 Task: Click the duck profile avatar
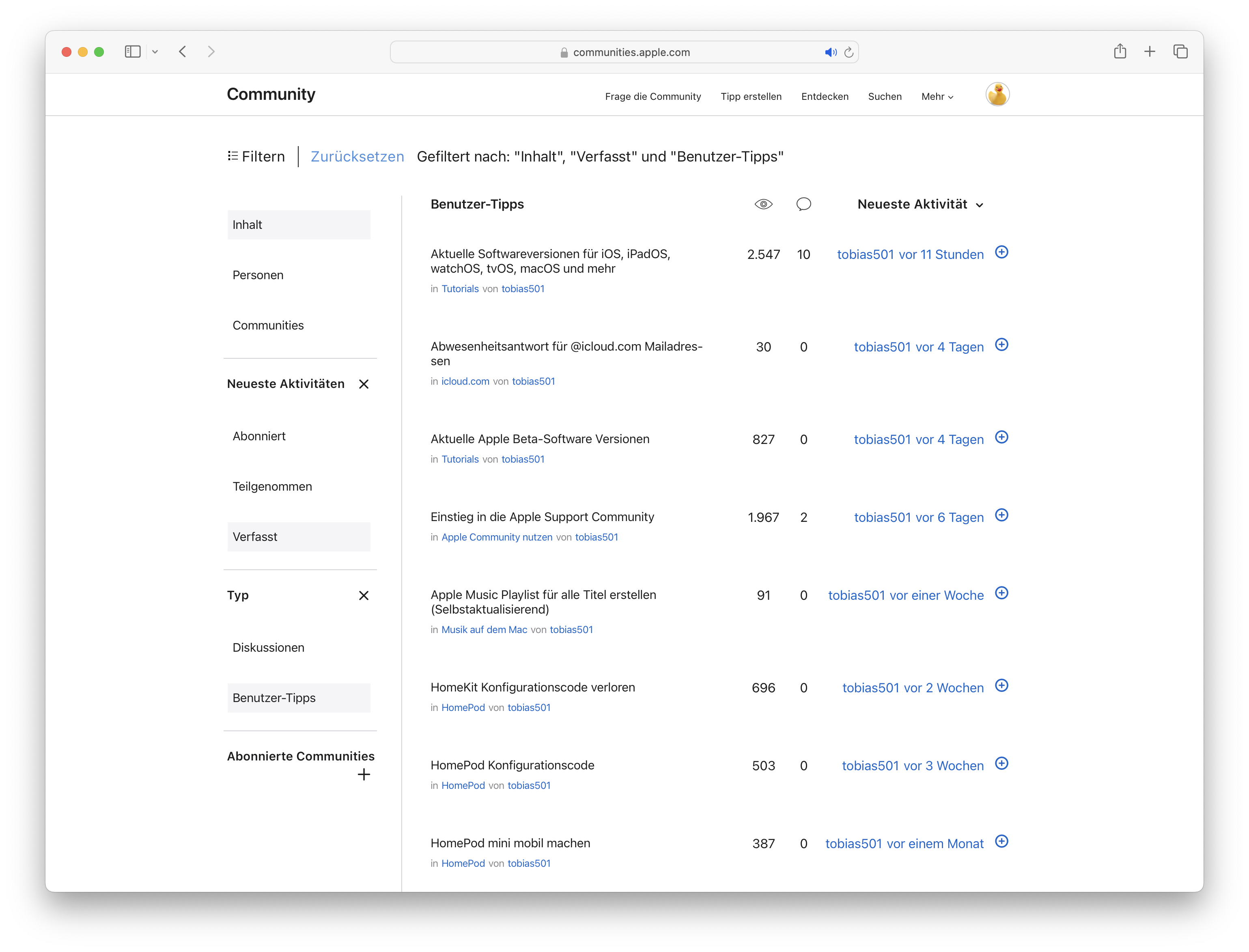click(x=997, y=95)
